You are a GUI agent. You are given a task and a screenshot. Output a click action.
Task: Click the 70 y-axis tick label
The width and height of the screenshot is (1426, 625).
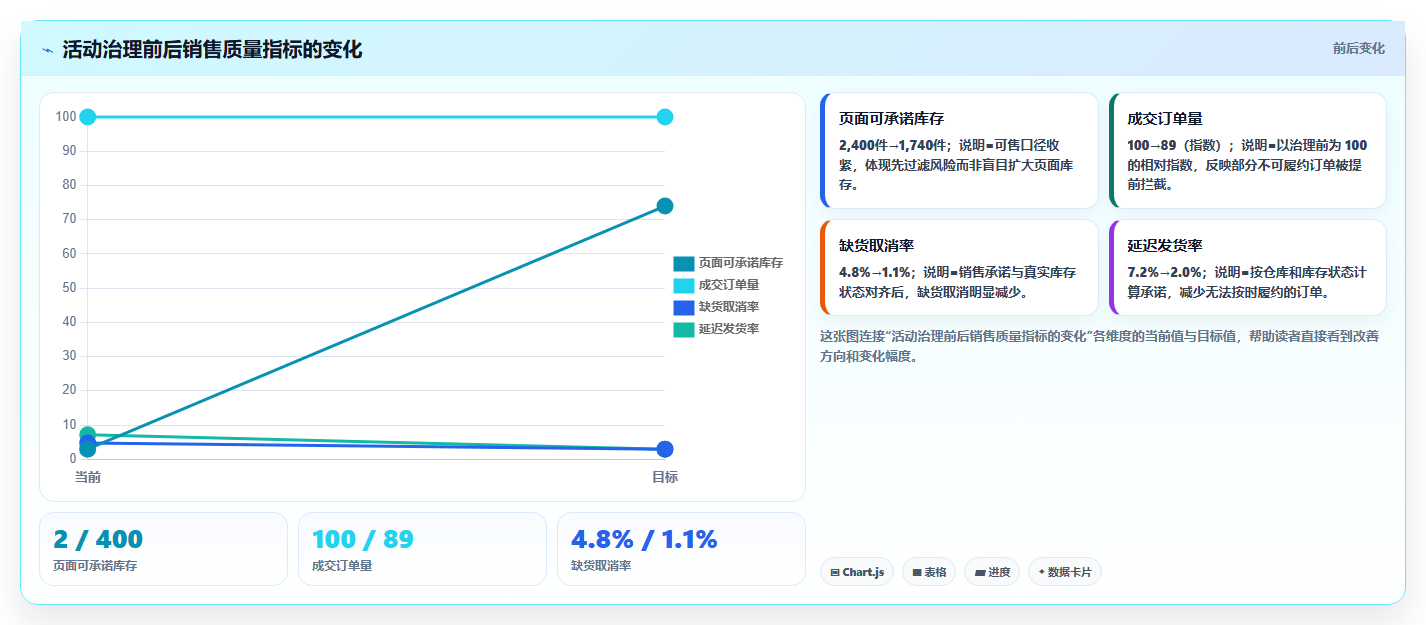coord(69,219)
